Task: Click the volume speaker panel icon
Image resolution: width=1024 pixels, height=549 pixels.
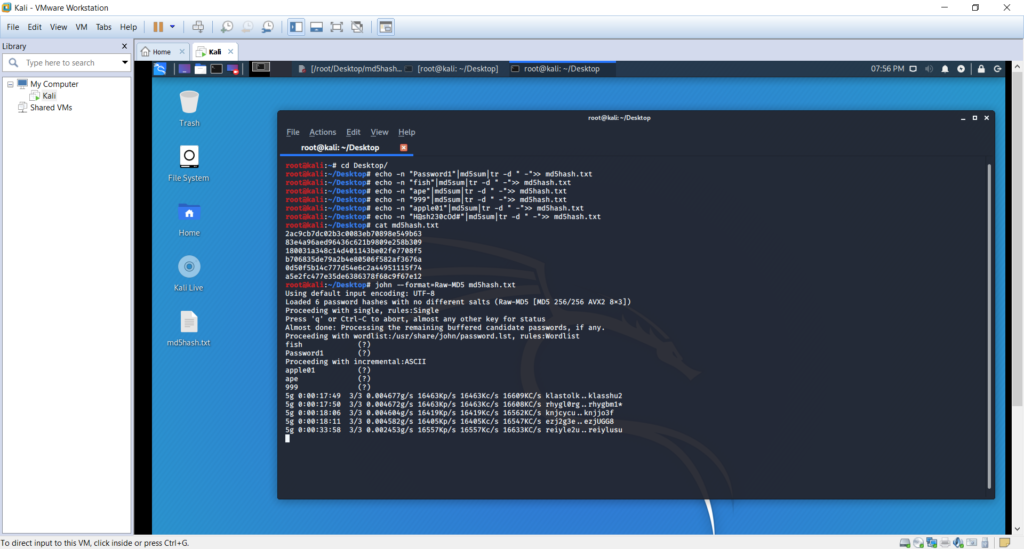Action: (929, 69)
